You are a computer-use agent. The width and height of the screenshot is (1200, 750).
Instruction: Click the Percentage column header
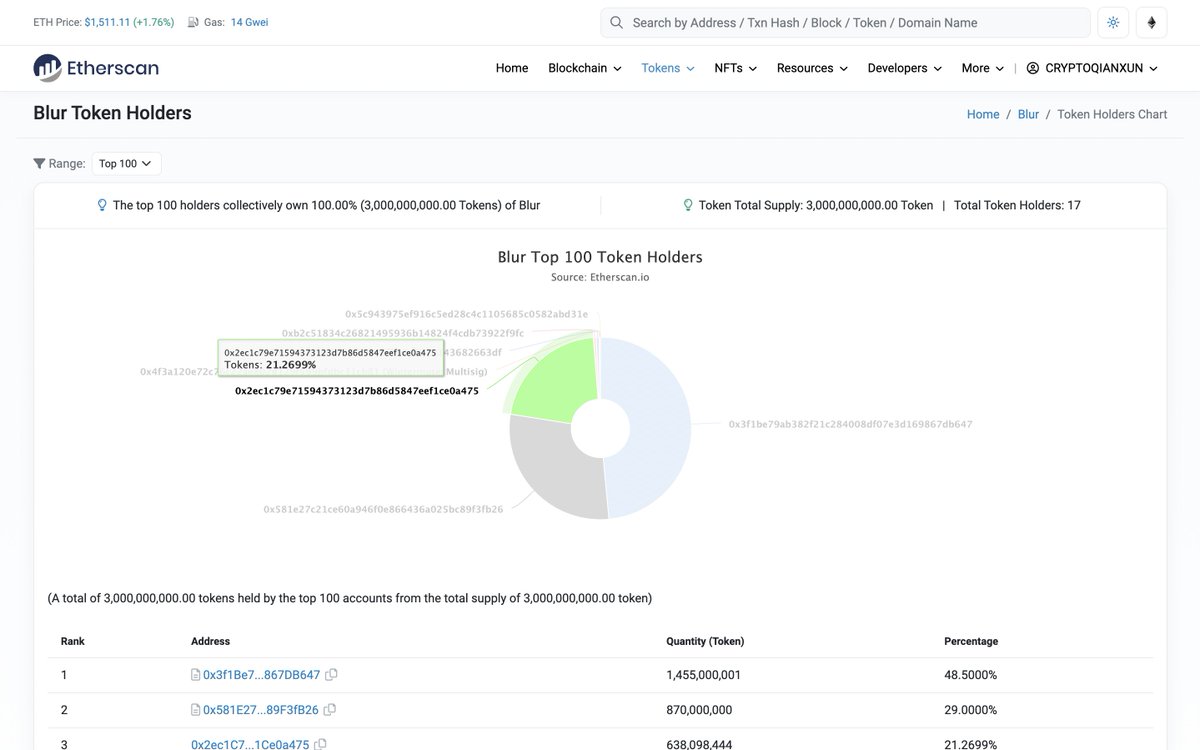pyautogui.click(x=971, y=641)
